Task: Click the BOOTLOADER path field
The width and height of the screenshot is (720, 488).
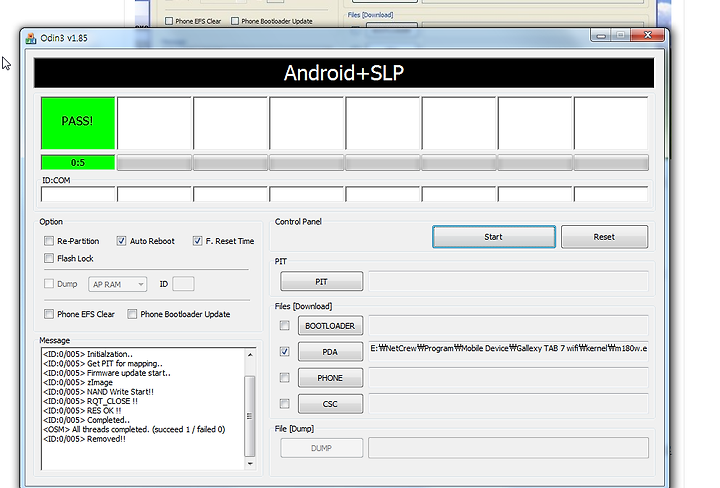Action: click(x=508, y=325)
